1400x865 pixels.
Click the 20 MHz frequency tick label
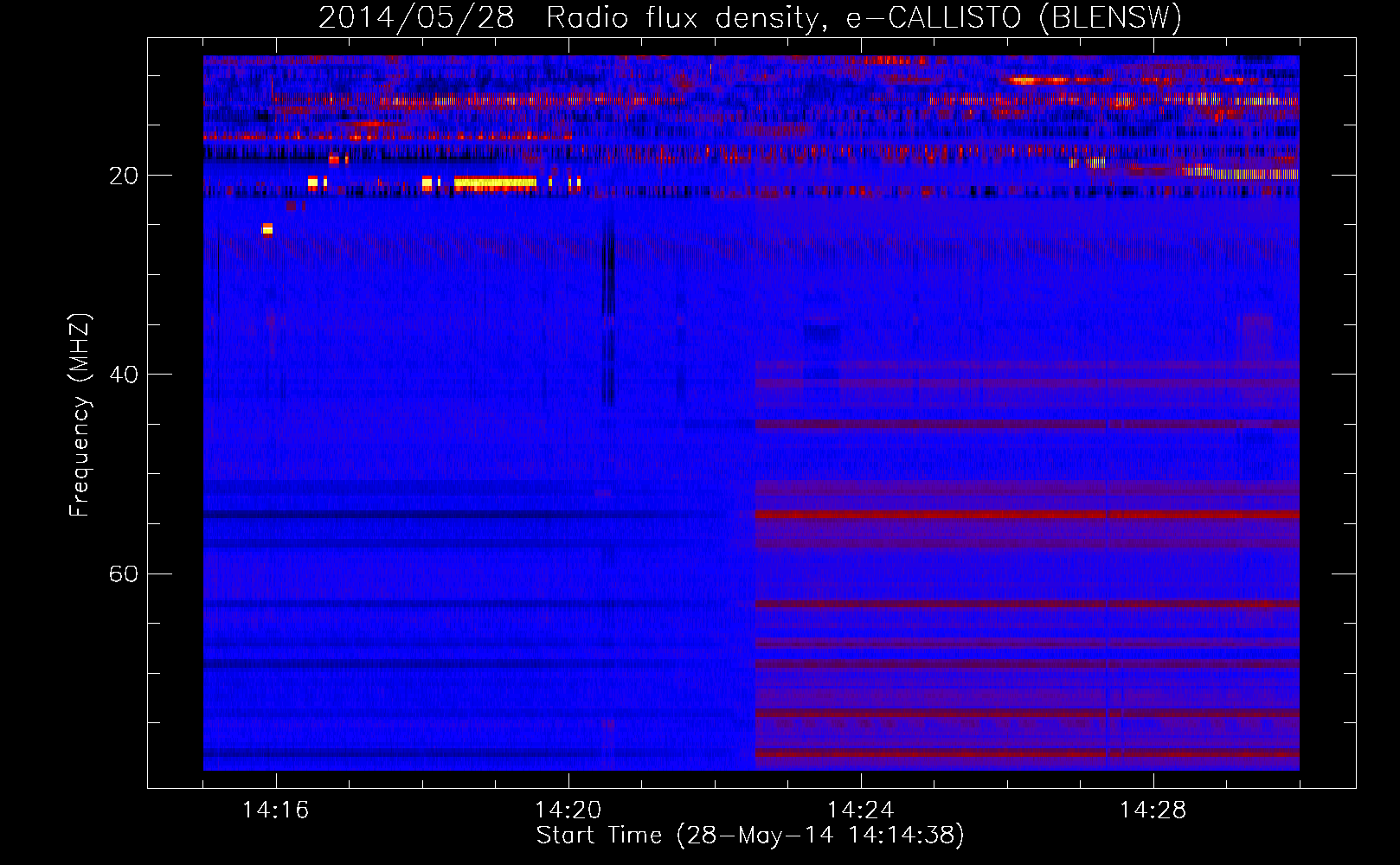click(x=124, y=176)
